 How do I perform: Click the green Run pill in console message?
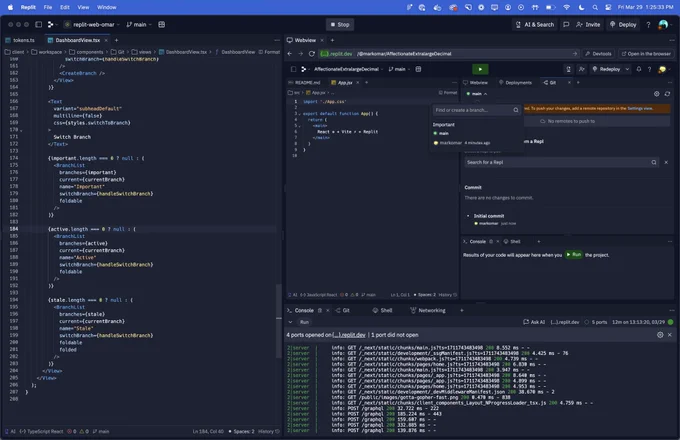[573, 255]
